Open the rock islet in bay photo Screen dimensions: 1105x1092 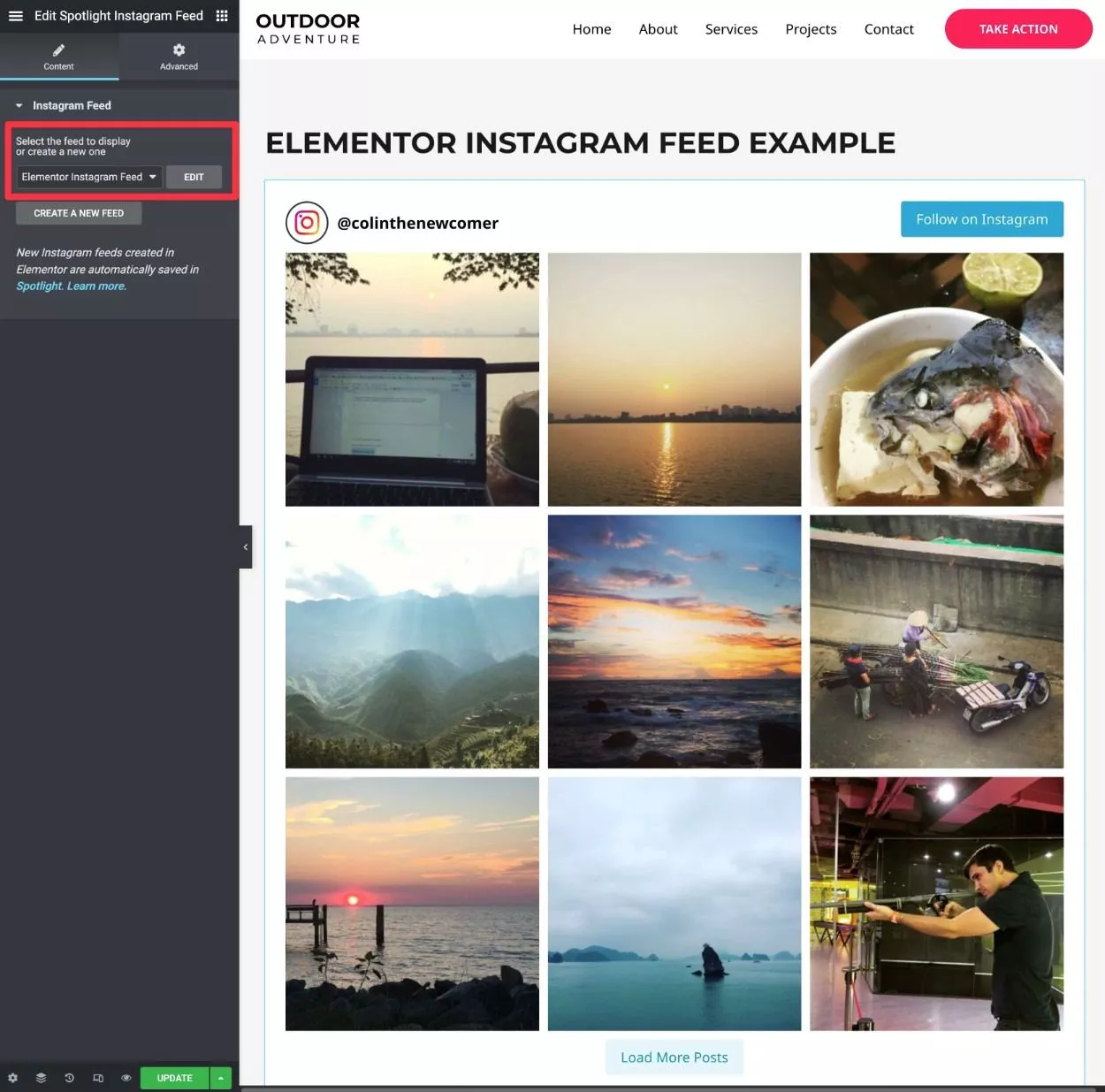click(x=674, y=904)
